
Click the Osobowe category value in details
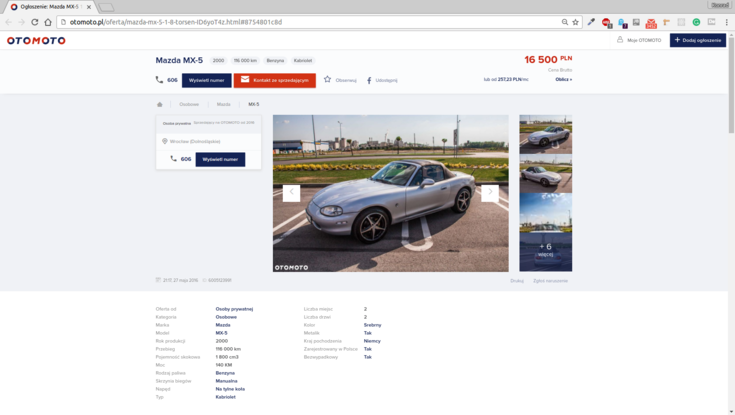tap(226, 317)
